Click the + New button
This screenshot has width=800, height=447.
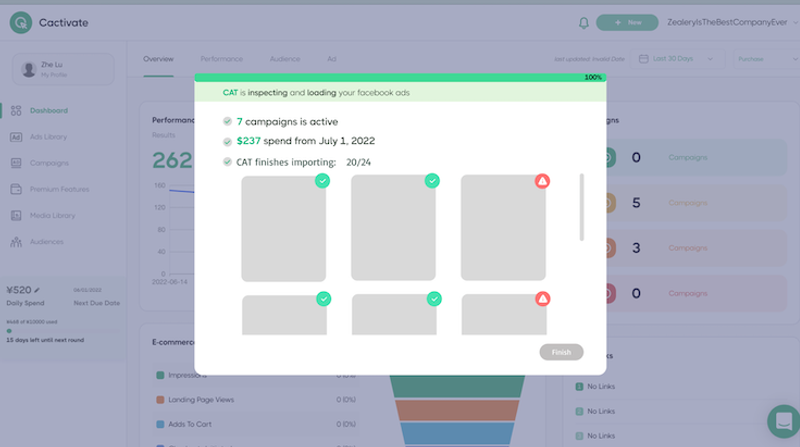tap(627, 22)
